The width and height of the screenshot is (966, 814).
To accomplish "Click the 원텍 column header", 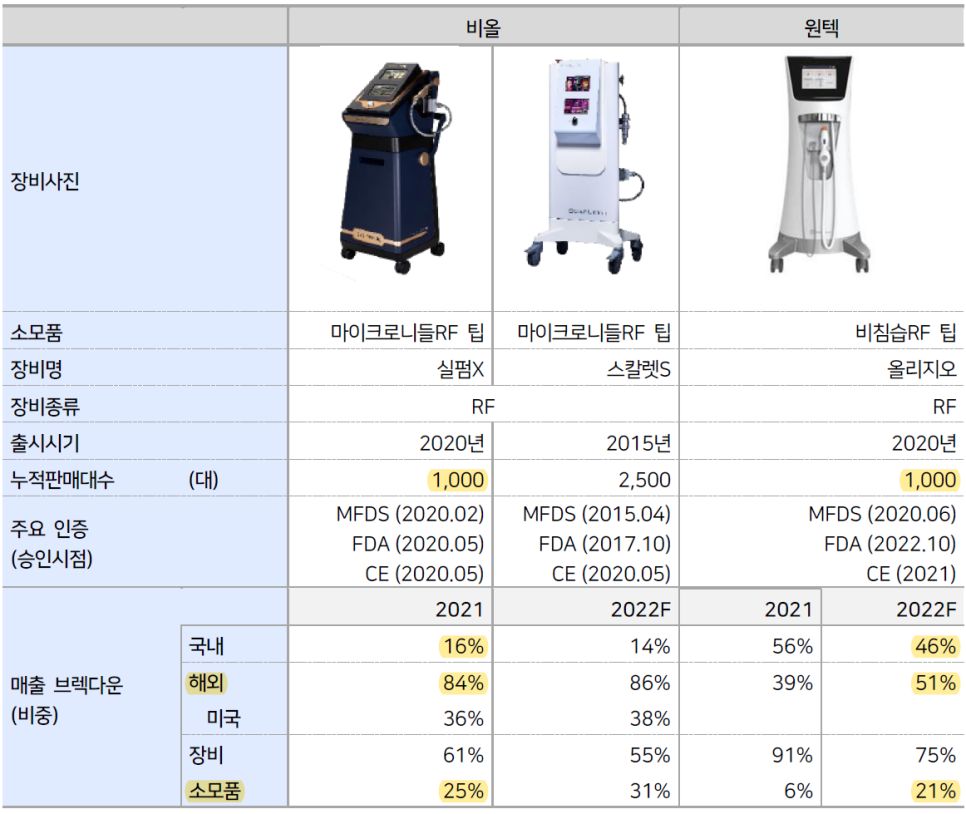I will (821, 28).
